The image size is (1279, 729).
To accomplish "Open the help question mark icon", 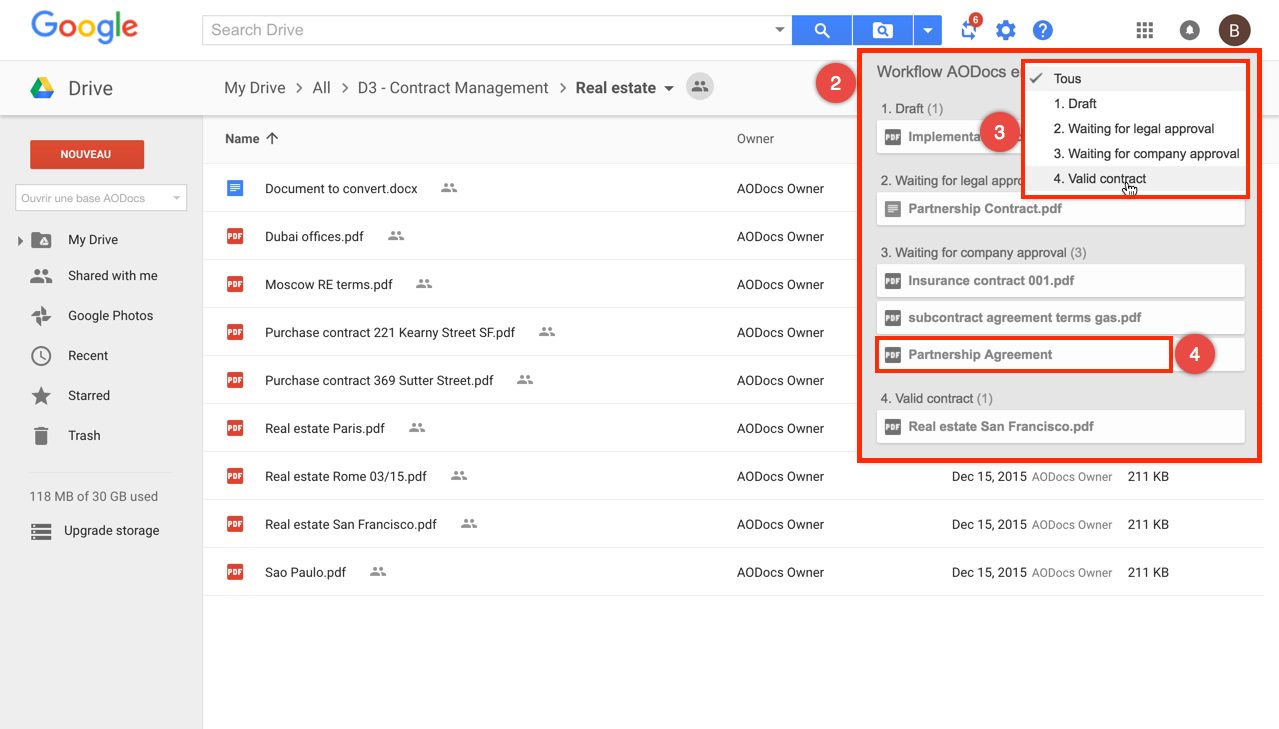I will click(x=1043, y=30).
